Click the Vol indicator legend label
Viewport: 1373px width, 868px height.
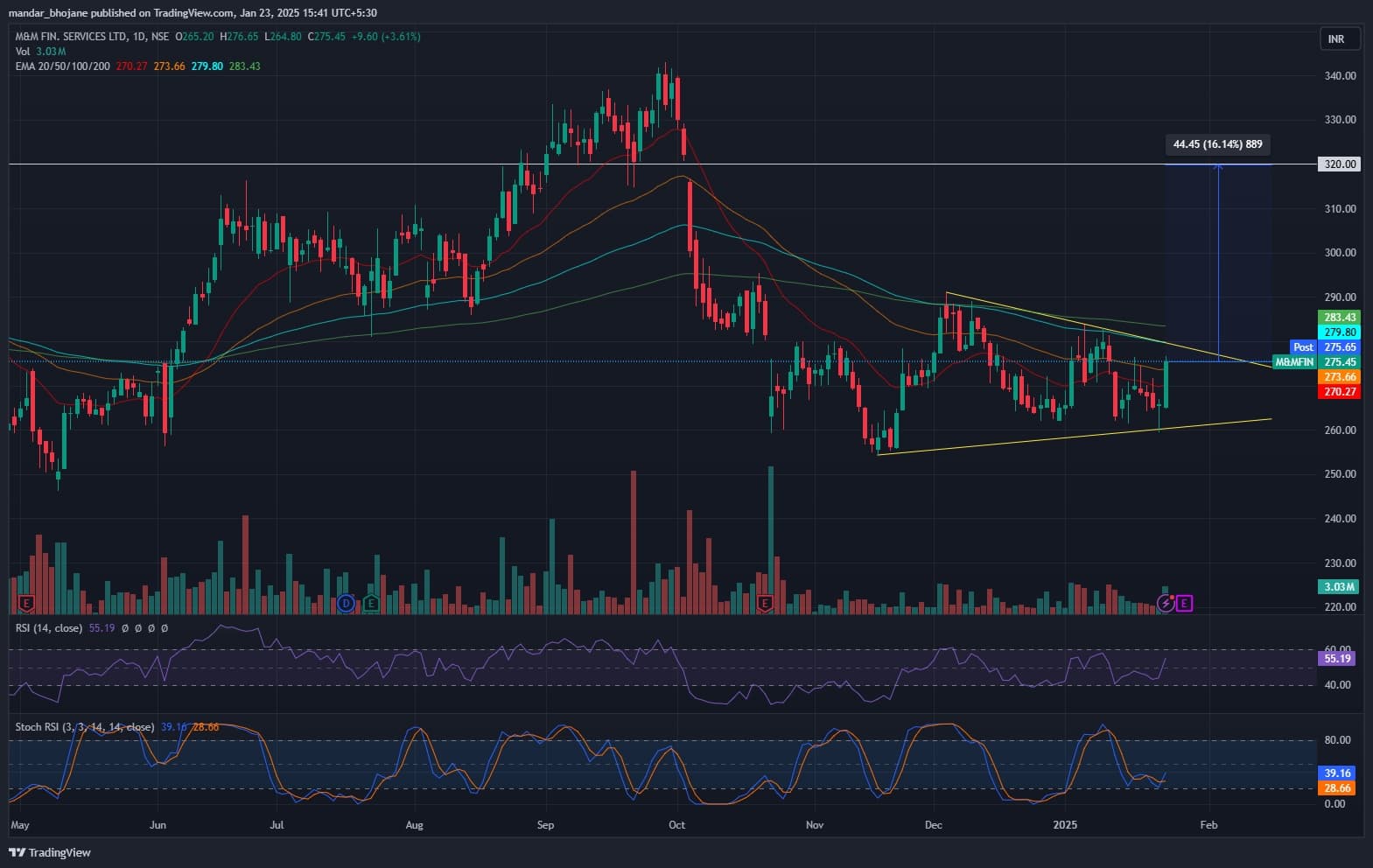[23, 52]
